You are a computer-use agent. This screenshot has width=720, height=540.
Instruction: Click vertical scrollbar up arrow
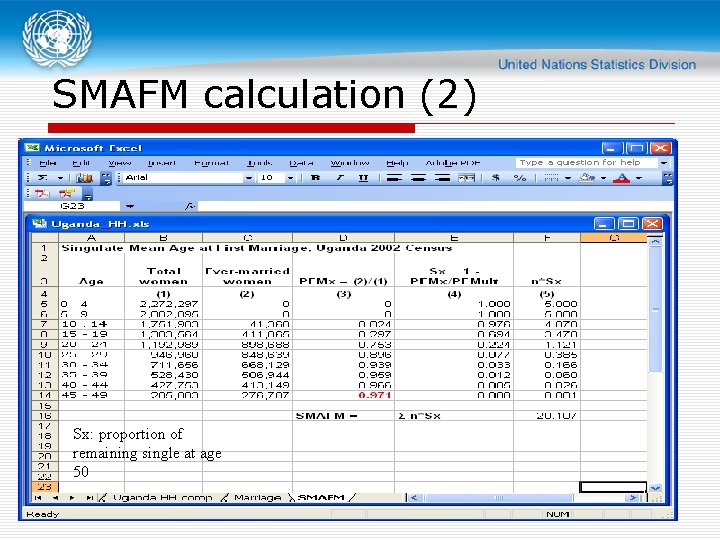[655, 241]
